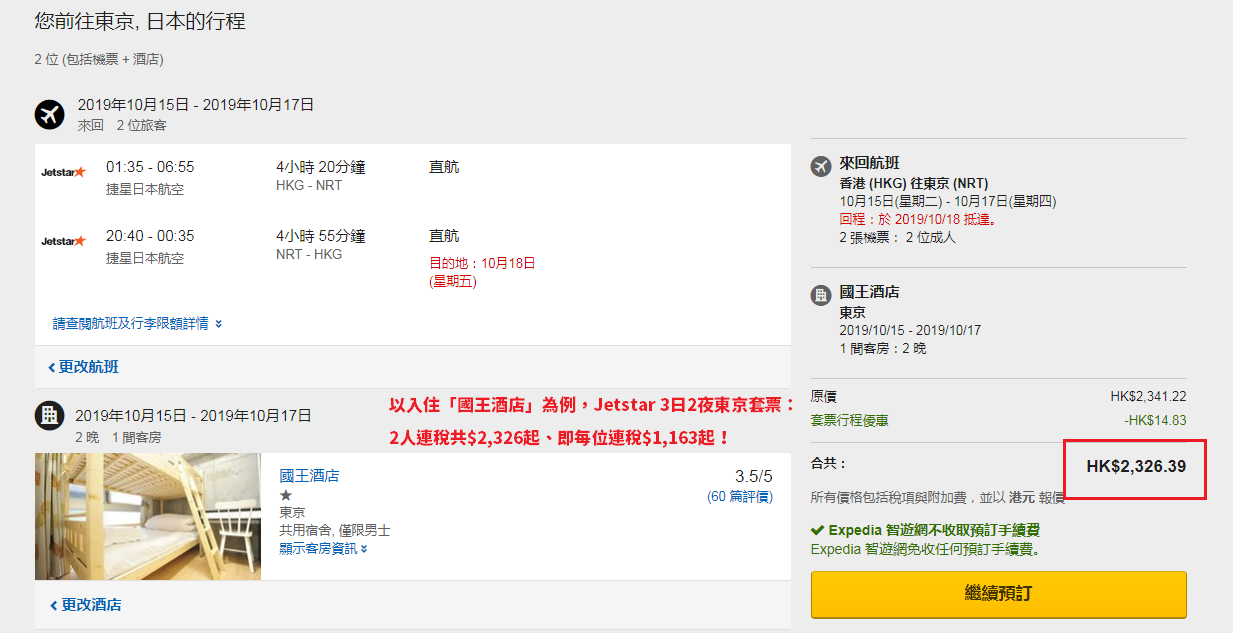
Task: Click the airplane icon beside the flight dates
Action: 50,114
